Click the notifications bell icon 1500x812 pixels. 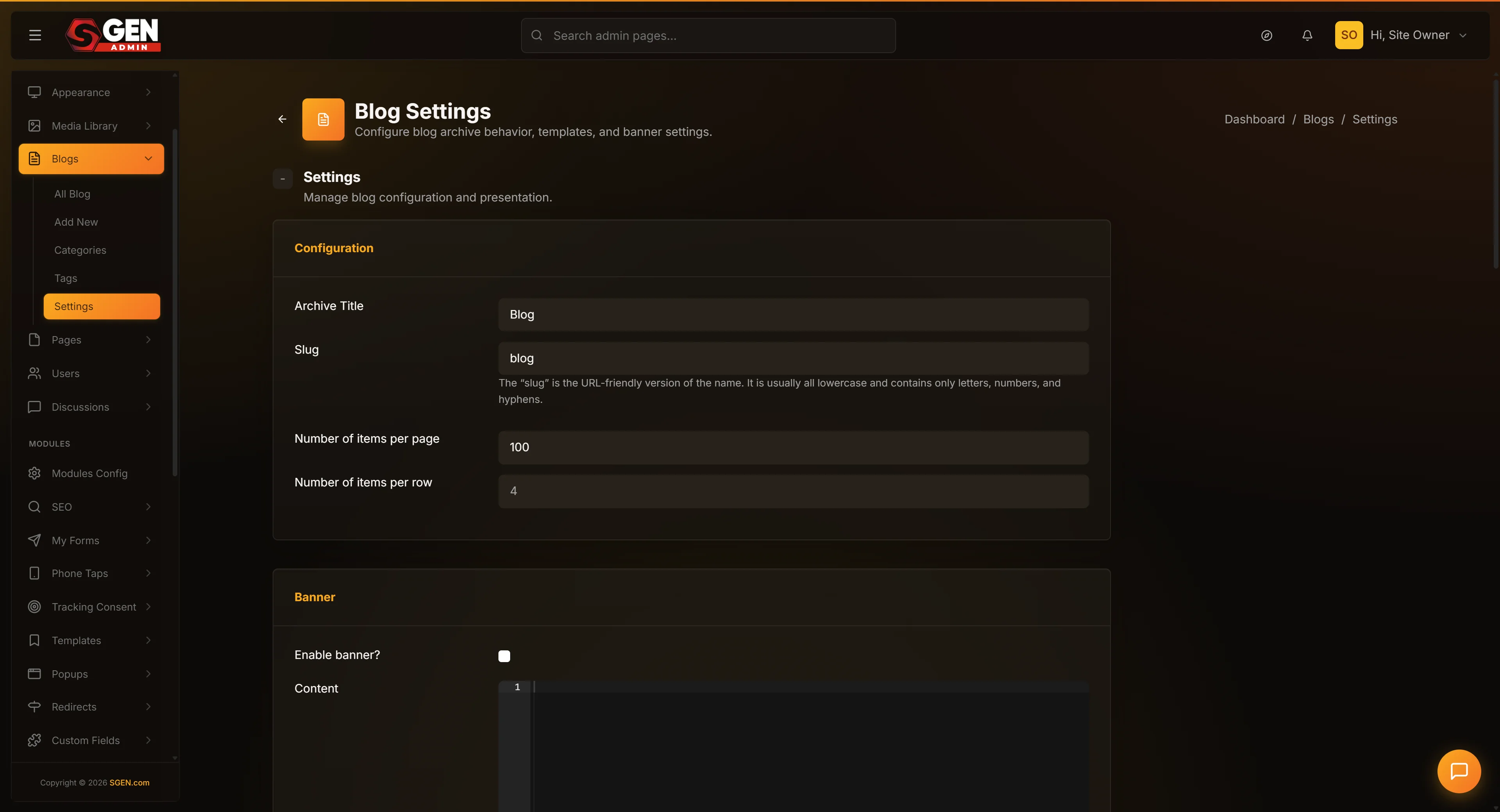[x=1307, y=36]
